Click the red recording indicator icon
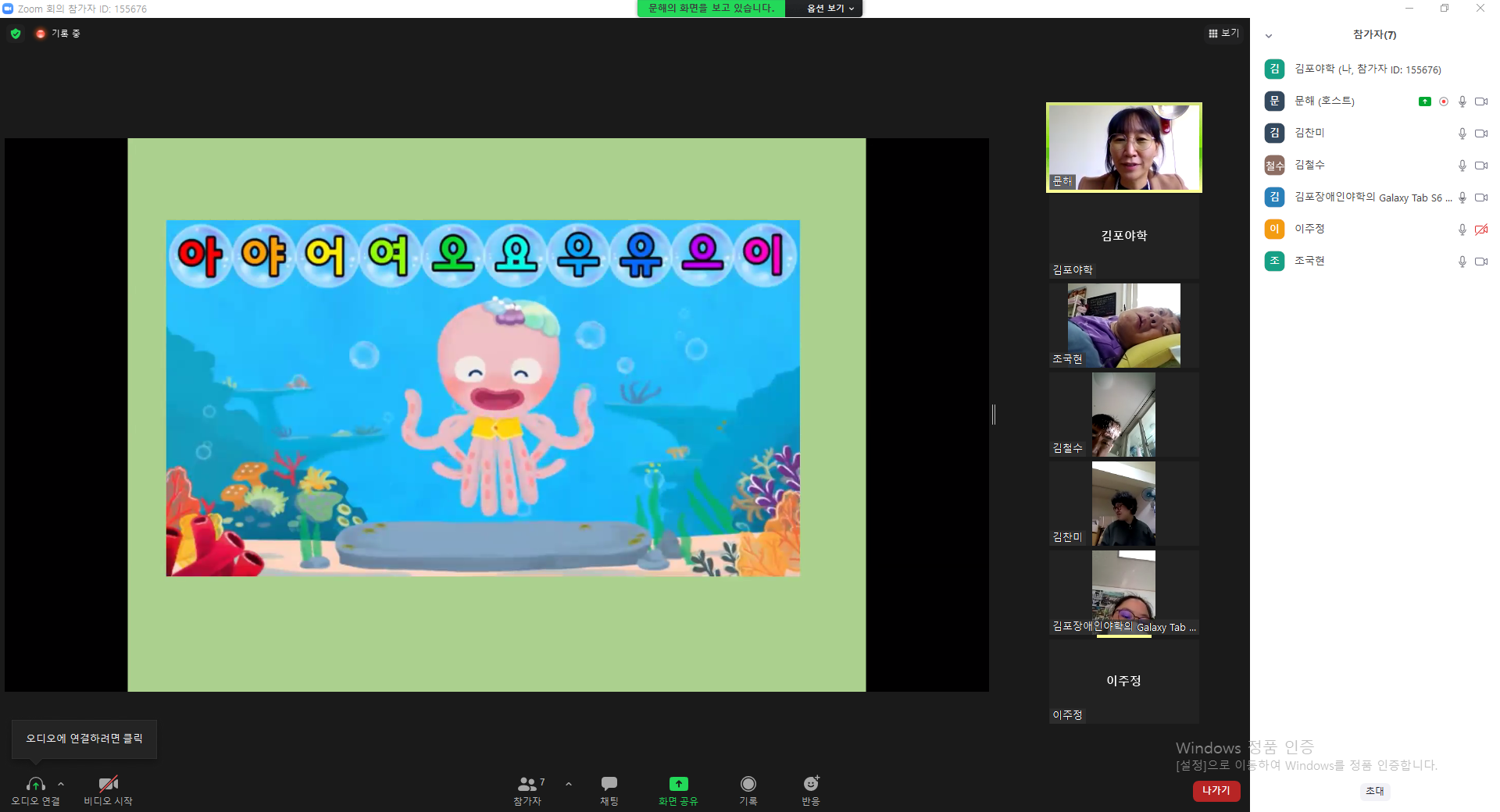The image size is (1500, 812). 41,34
